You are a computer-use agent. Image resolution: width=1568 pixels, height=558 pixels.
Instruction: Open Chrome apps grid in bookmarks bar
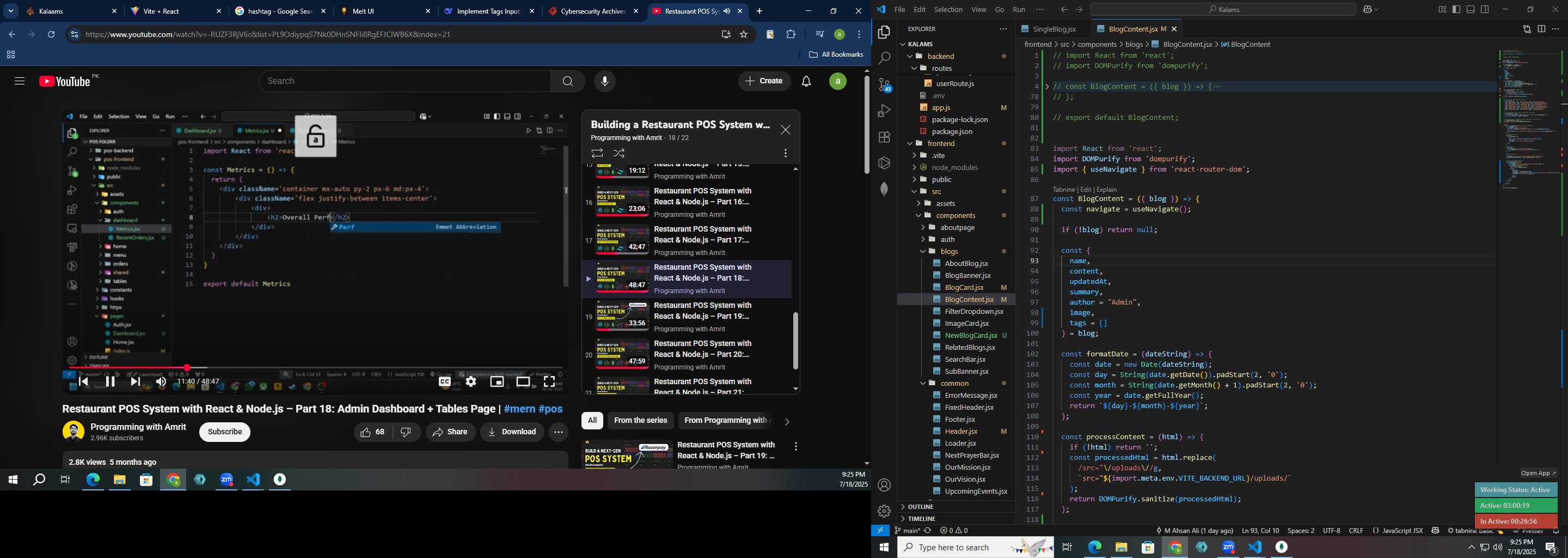click(10, 55)
